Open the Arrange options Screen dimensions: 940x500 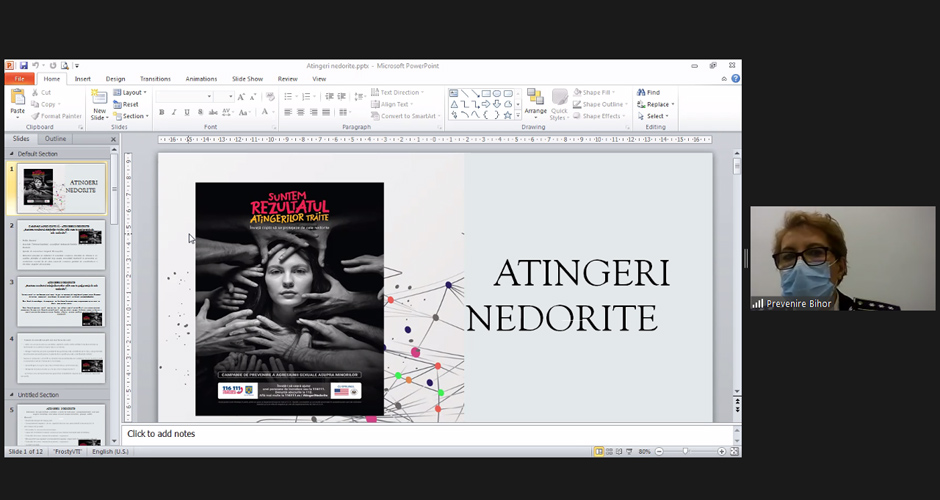pyautogui.click(x=535, y=103)
